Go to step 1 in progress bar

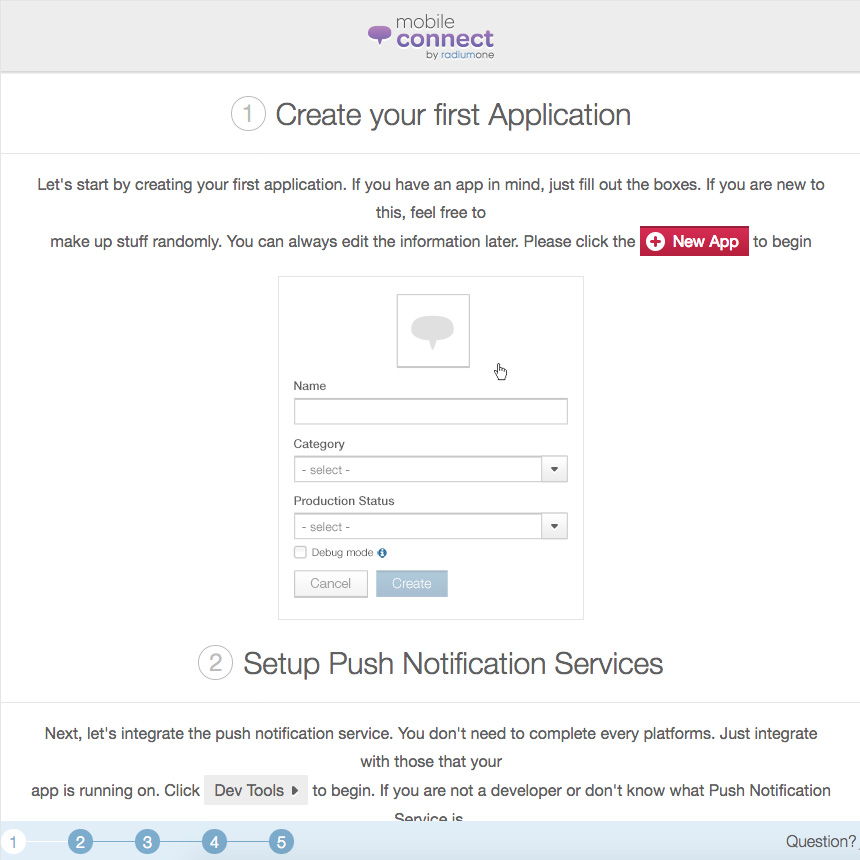[13, 842]
